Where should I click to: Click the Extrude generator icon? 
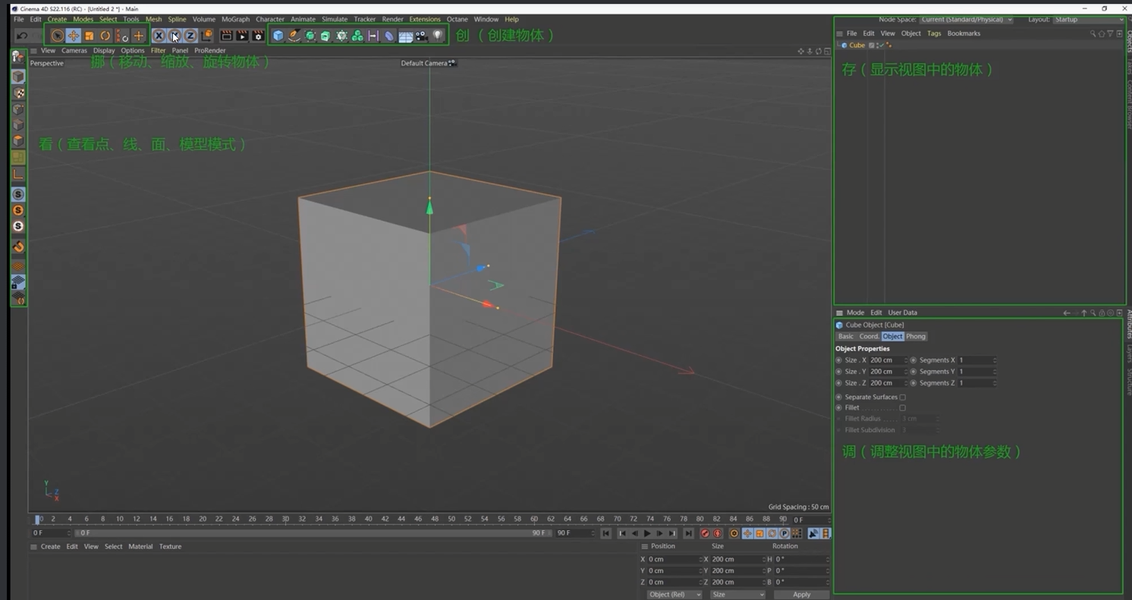click(326, 35)
